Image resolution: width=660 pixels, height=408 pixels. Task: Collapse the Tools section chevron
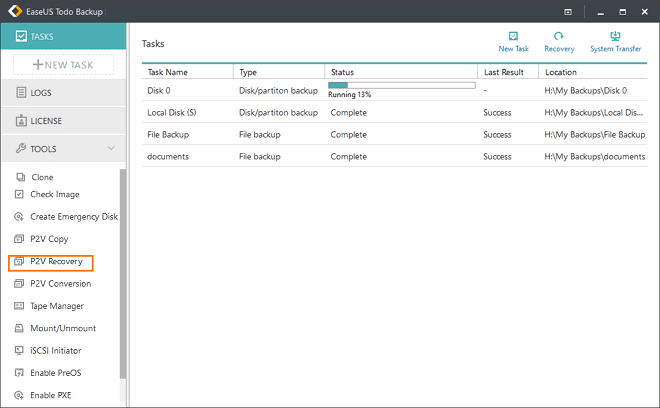pyautogui.click(x=110, y=149)
